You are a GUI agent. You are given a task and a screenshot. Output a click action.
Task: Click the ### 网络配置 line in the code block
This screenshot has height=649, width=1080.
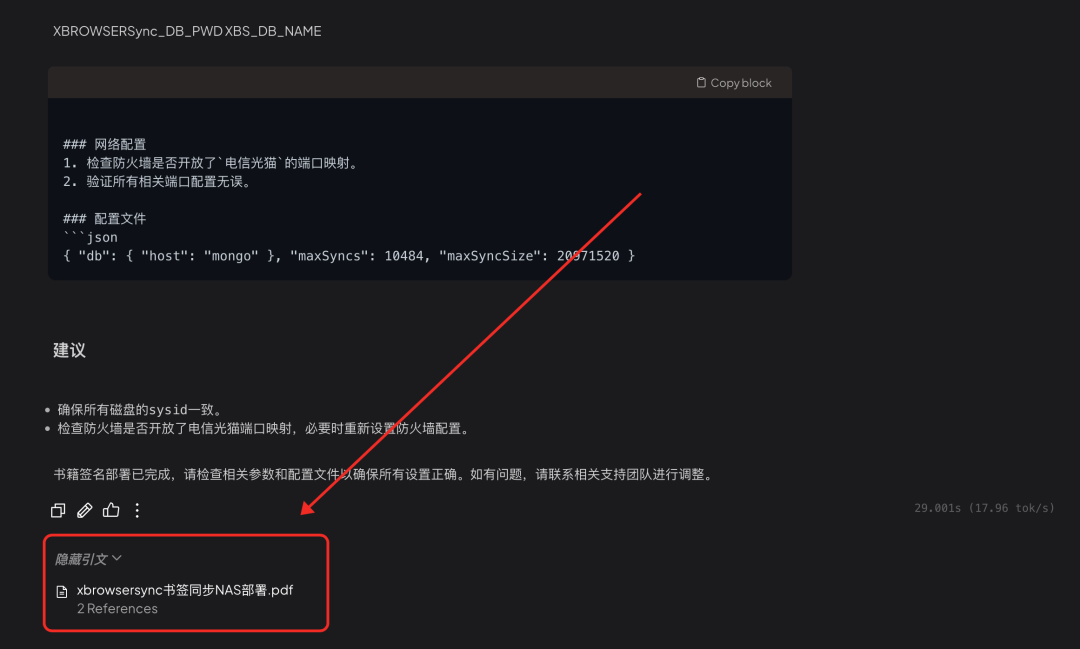click(x=105, y=145)
